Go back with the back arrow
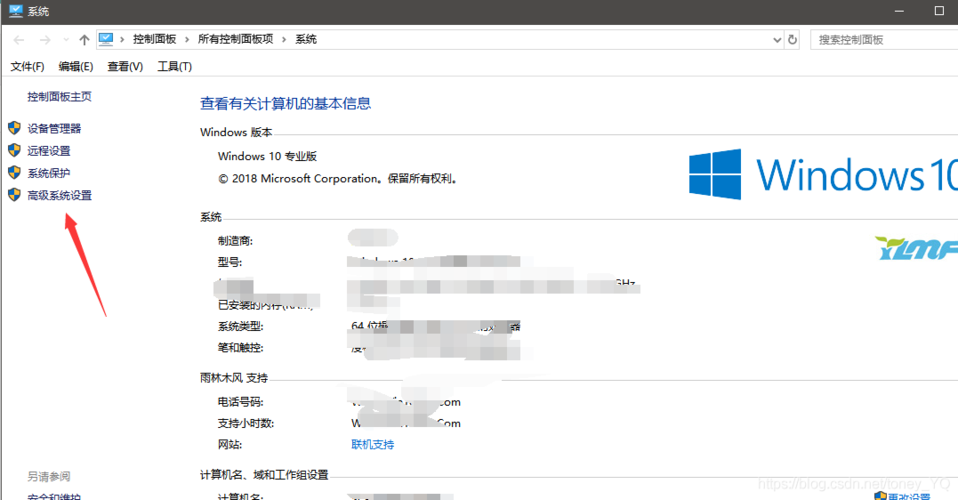This screenshot has width=958, height=500. pyautogui.click(x=19, y=40)
